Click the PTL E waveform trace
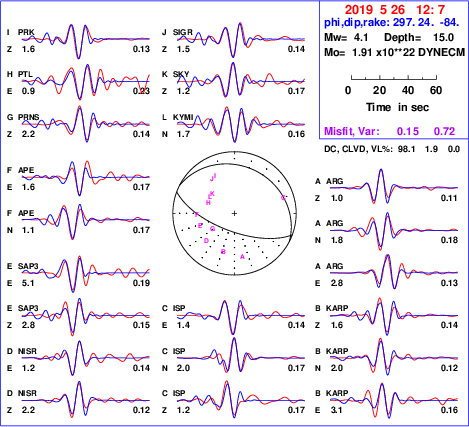469x427 pixels. pyautogui.click(x=86, y=82)
